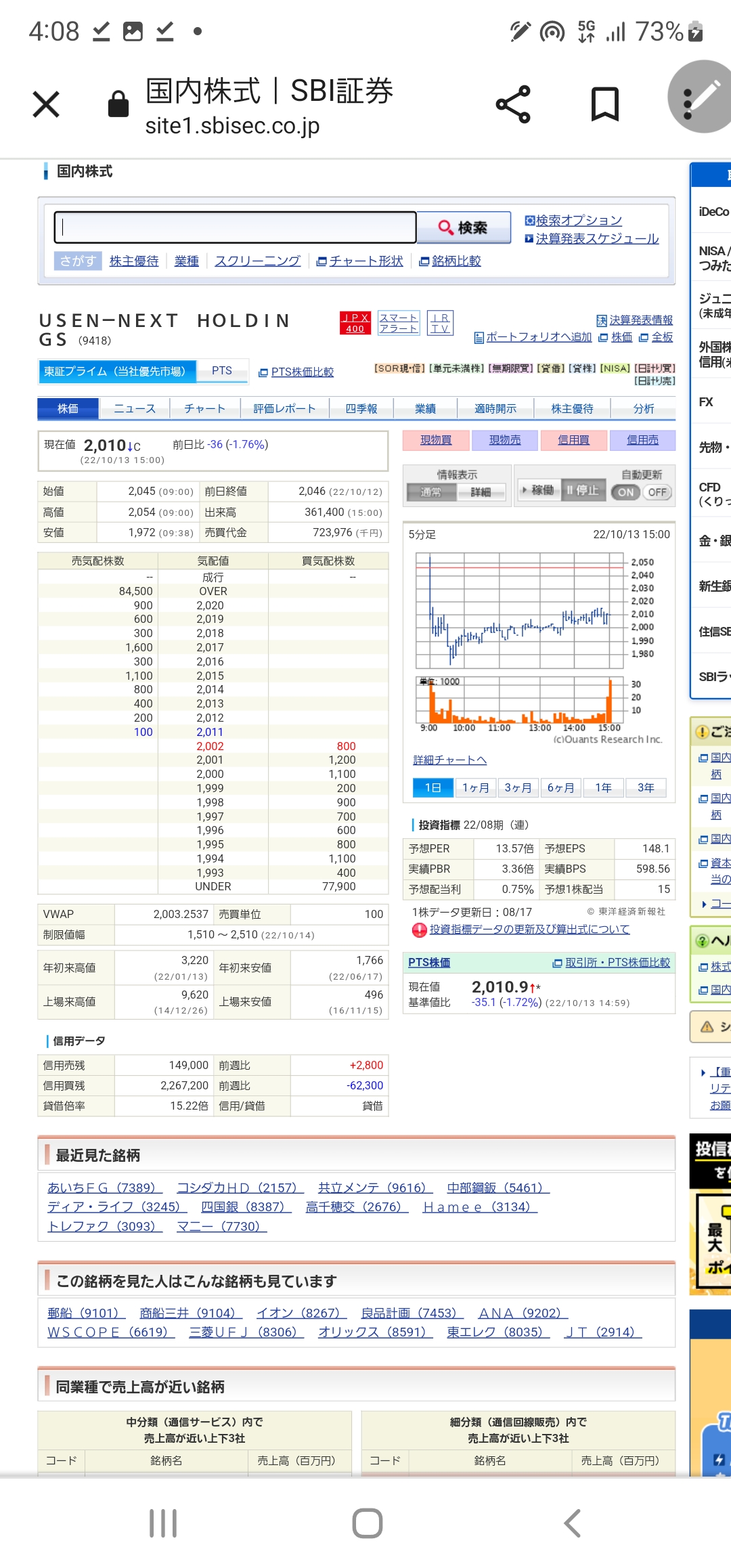Open recently viewed 四国銀 (8387)
This screenshot has width=731, height=1568.
pos(246,1206)
